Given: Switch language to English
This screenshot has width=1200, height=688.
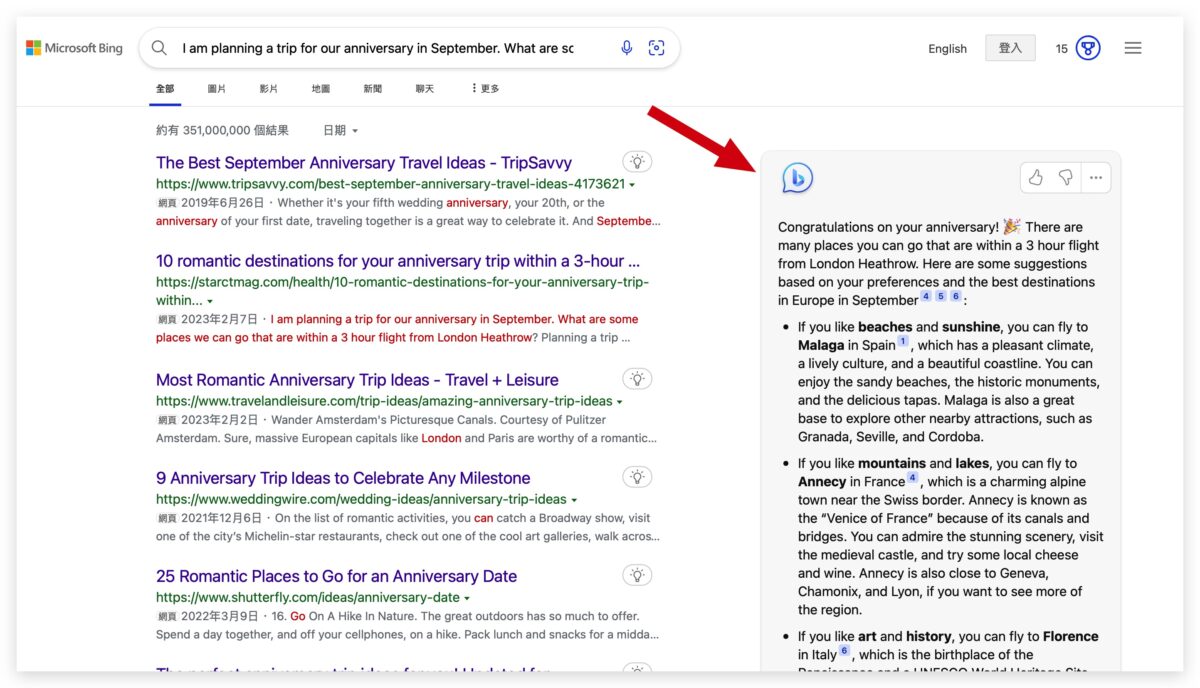Looking at the screenshot, I should click(x=947, y=48).
